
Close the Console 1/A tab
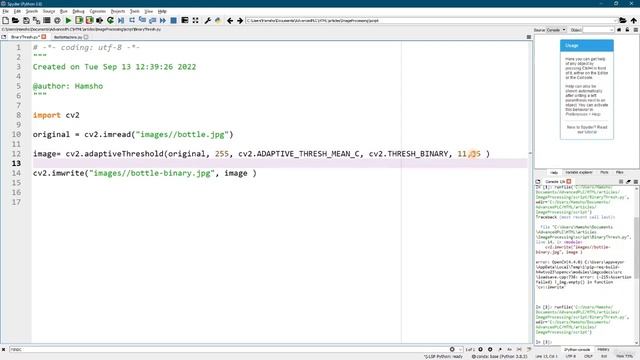569,181
